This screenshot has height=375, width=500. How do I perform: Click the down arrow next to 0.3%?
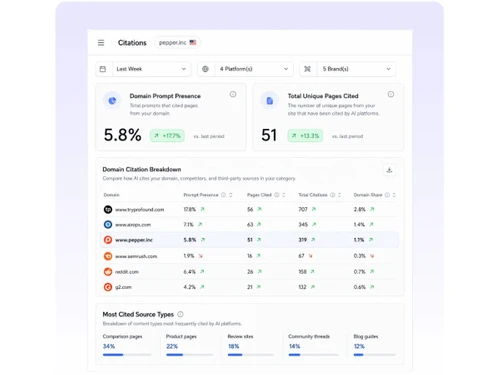372,256
